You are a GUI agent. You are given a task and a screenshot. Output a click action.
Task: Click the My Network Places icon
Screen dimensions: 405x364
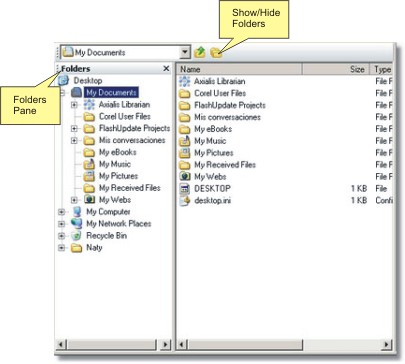pyautogui.click(x=77, y=223)
